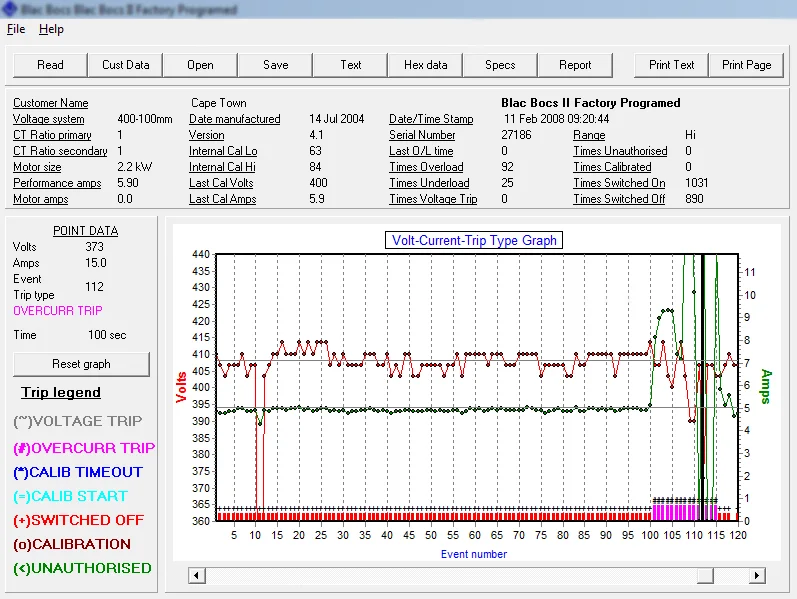Click the Internal Cal Hi label
The width and height of the screenshot is (797, 599).
click(x=222, y=167)
